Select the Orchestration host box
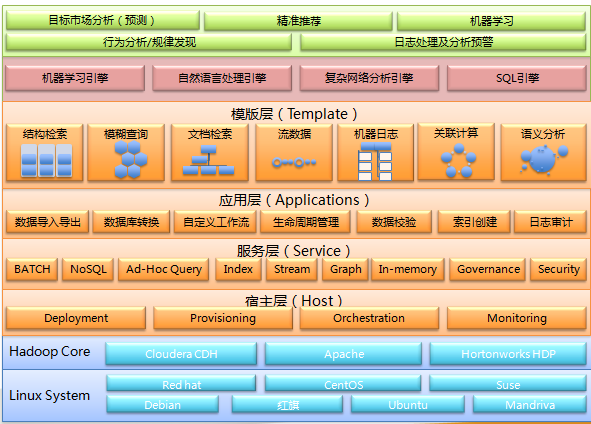This screenshot has width=591, height=424. click(x=369, y=318)
